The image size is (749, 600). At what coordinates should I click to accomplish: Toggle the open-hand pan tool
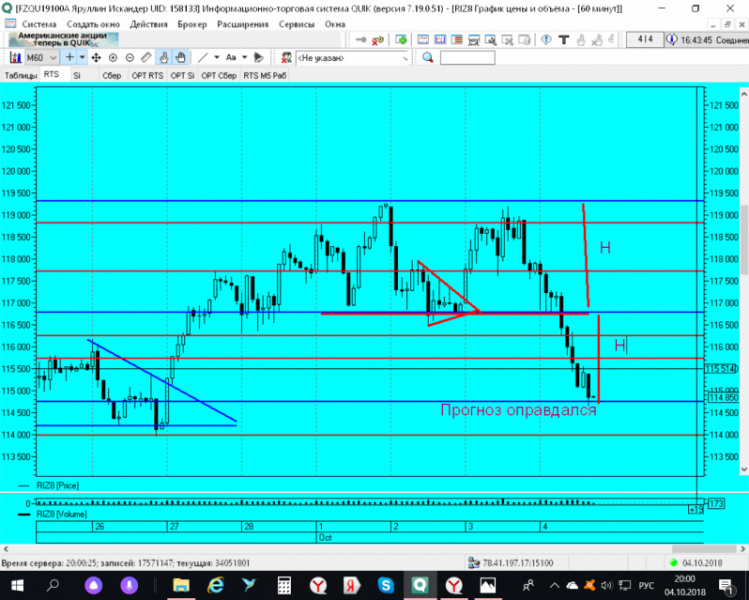click(x=180, y=58)
